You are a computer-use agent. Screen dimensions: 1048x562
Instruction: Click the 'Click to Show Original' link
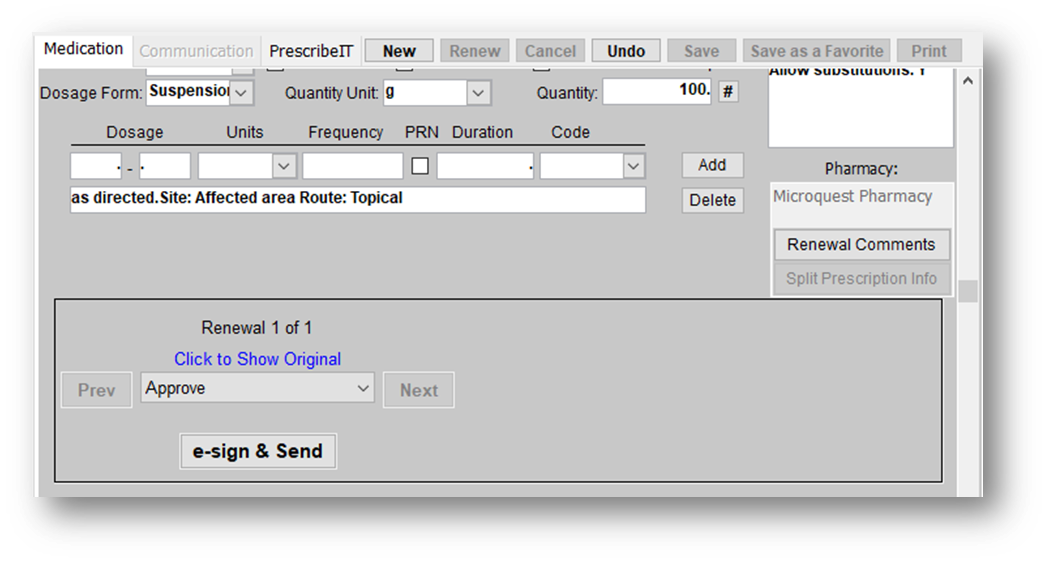(x=257, y=359)
